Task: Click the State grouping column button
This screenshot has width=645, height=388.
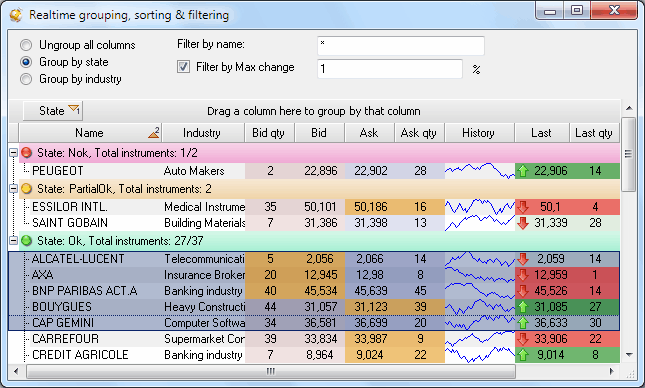Action: [x=53, y=111]
